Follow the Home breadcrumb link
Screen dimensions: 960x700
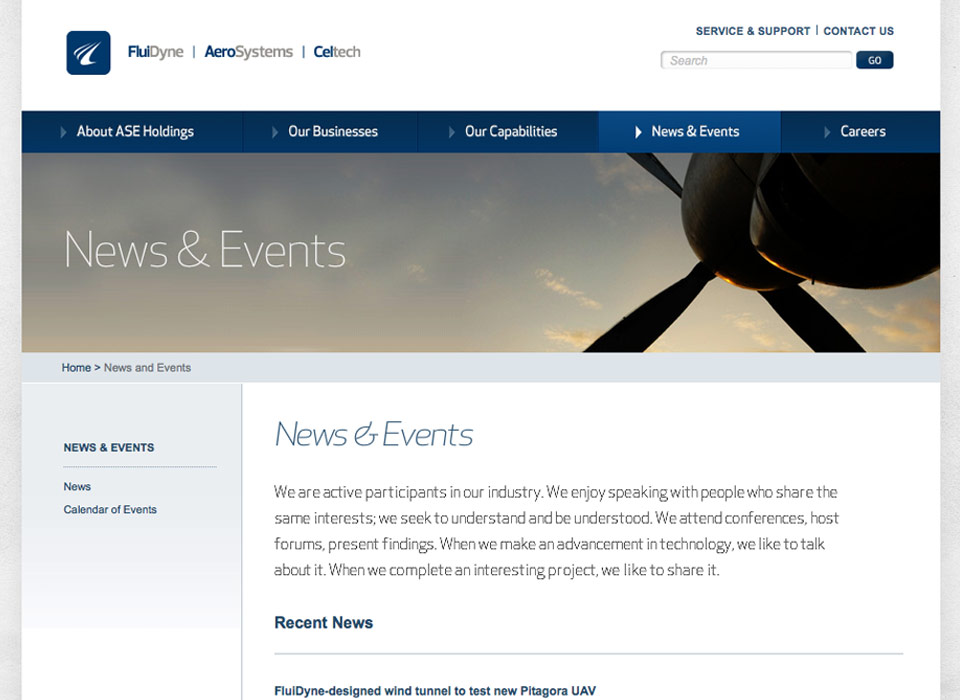(76, 367)
